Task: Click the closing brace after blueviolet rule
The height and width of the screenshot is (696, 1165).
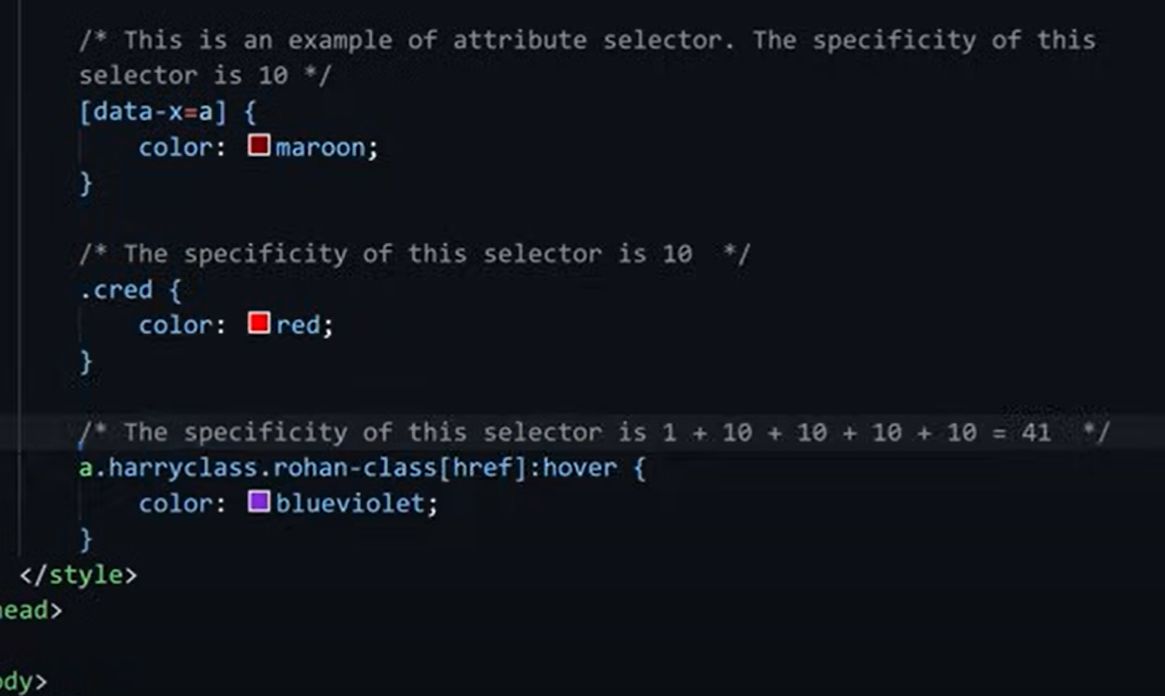Action: click(x=86, y=539)
